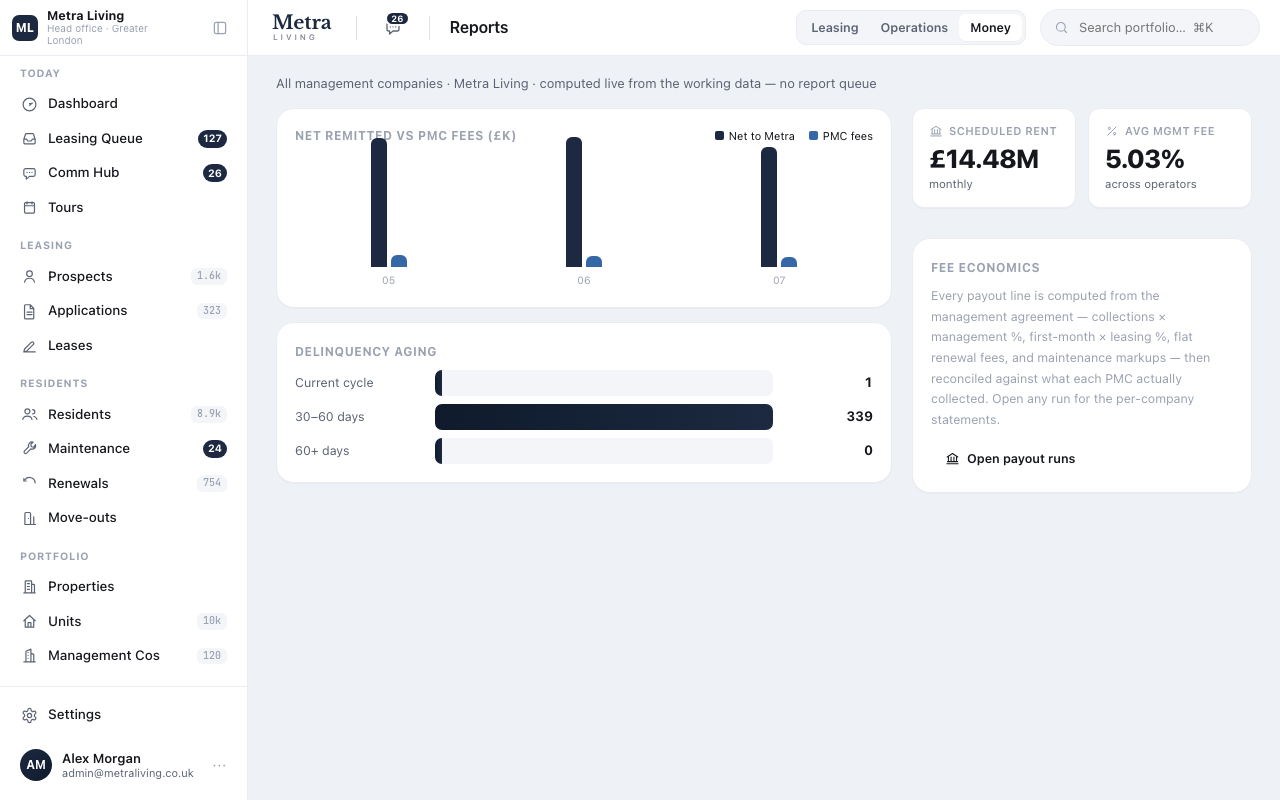Open the Tours page
1280x800 pixels.
click(124, 208)
